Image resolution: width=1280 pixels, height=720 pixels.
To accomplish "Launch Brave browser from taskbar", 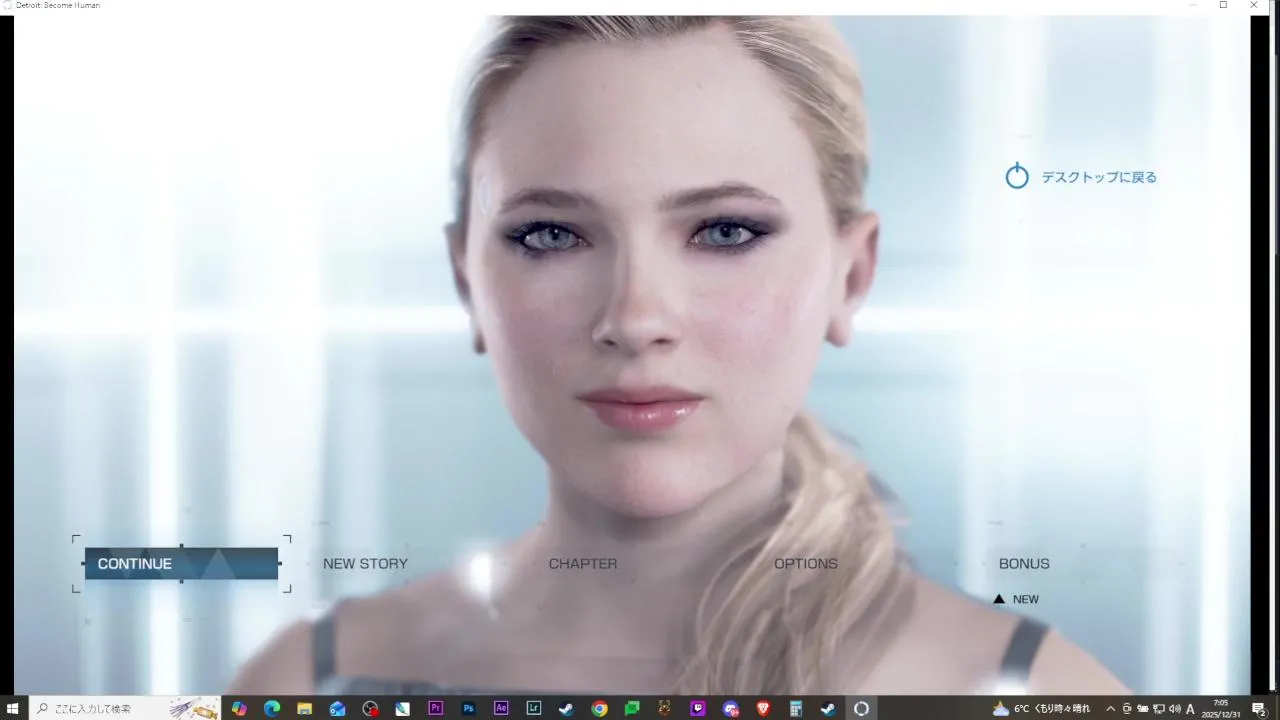I will 763,709.
